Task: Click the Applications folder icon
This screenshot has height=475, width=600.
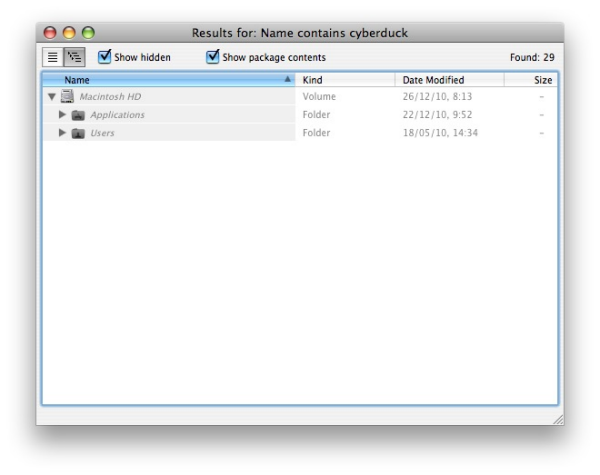Action: point(78,115)
